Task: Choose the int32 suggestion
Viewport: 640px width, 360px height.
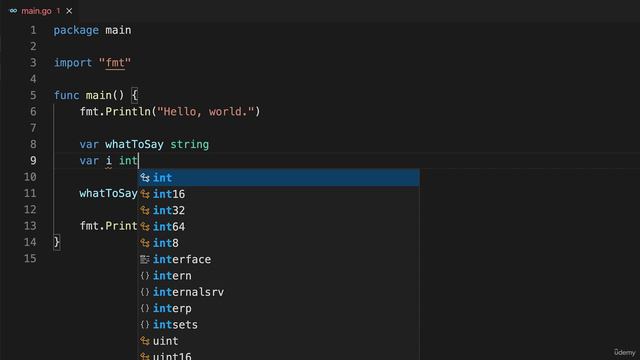Action: coord(279,210)
